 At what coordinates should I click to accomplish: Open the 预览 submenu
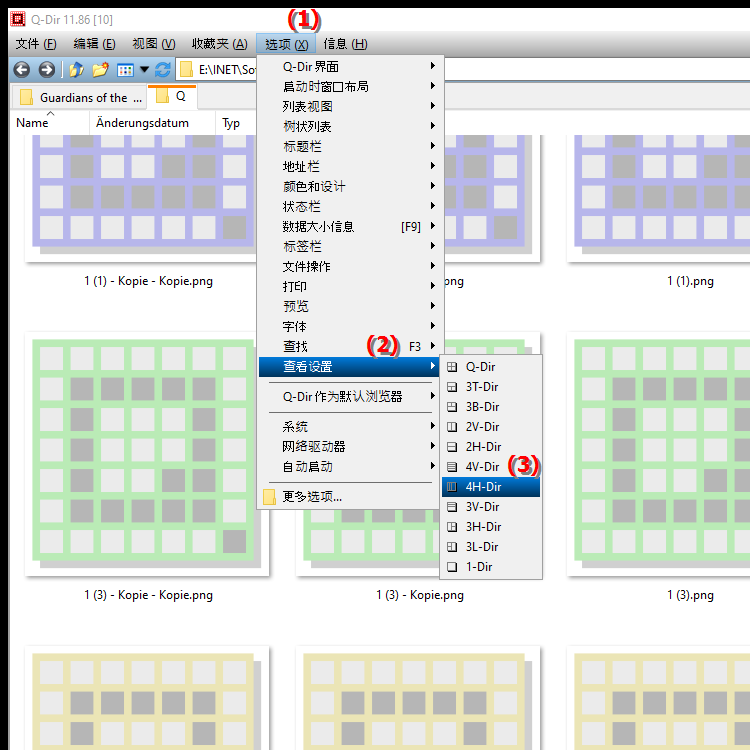coord(349,306)
